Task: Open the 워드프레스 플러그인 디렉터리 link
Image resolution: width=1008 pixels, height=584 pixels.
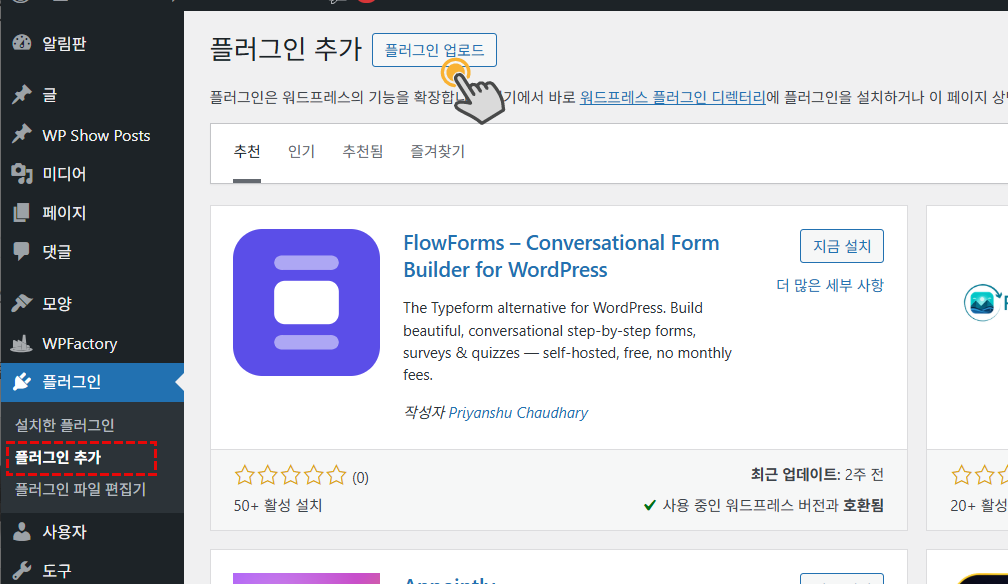Action: 672,97
